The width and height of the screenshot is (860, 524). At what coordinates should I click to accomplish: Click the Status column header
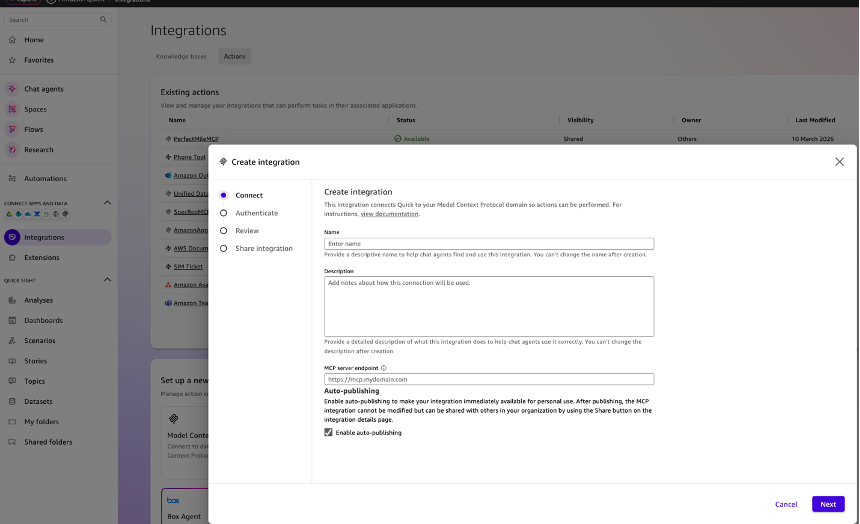point(406,120)
